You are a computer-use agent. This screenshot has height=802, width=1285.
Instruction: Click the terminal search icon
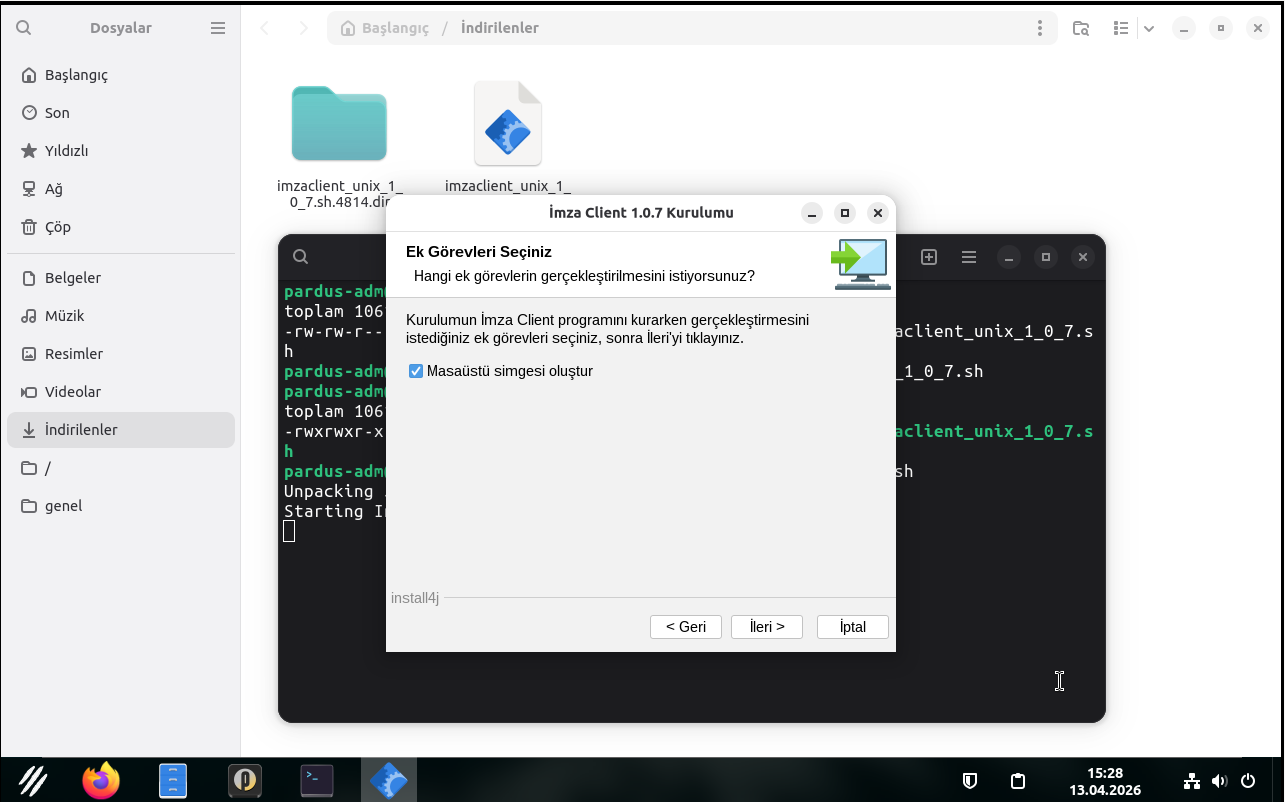(x=300, y=257)
